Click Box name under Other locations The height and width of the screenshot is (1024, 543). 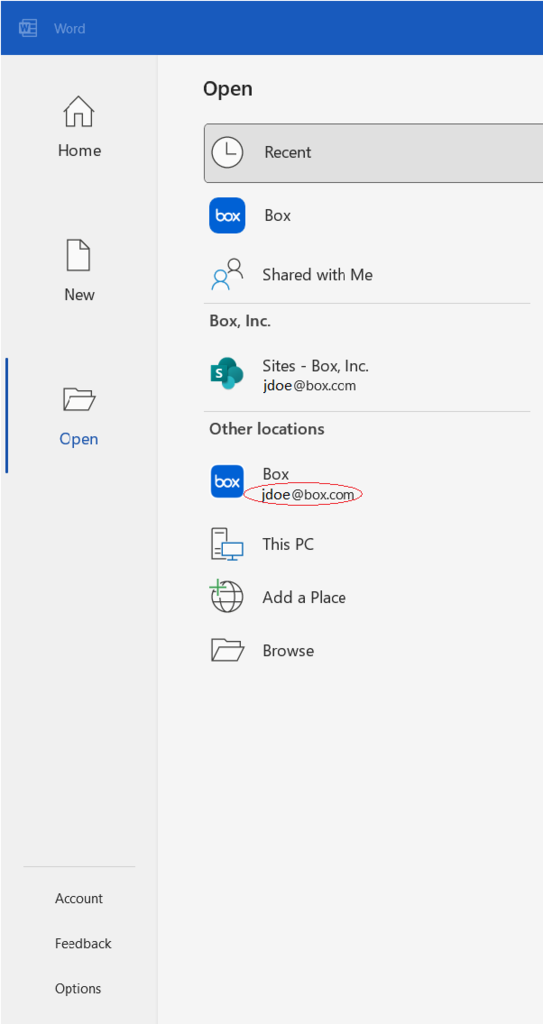click(276, 474)
